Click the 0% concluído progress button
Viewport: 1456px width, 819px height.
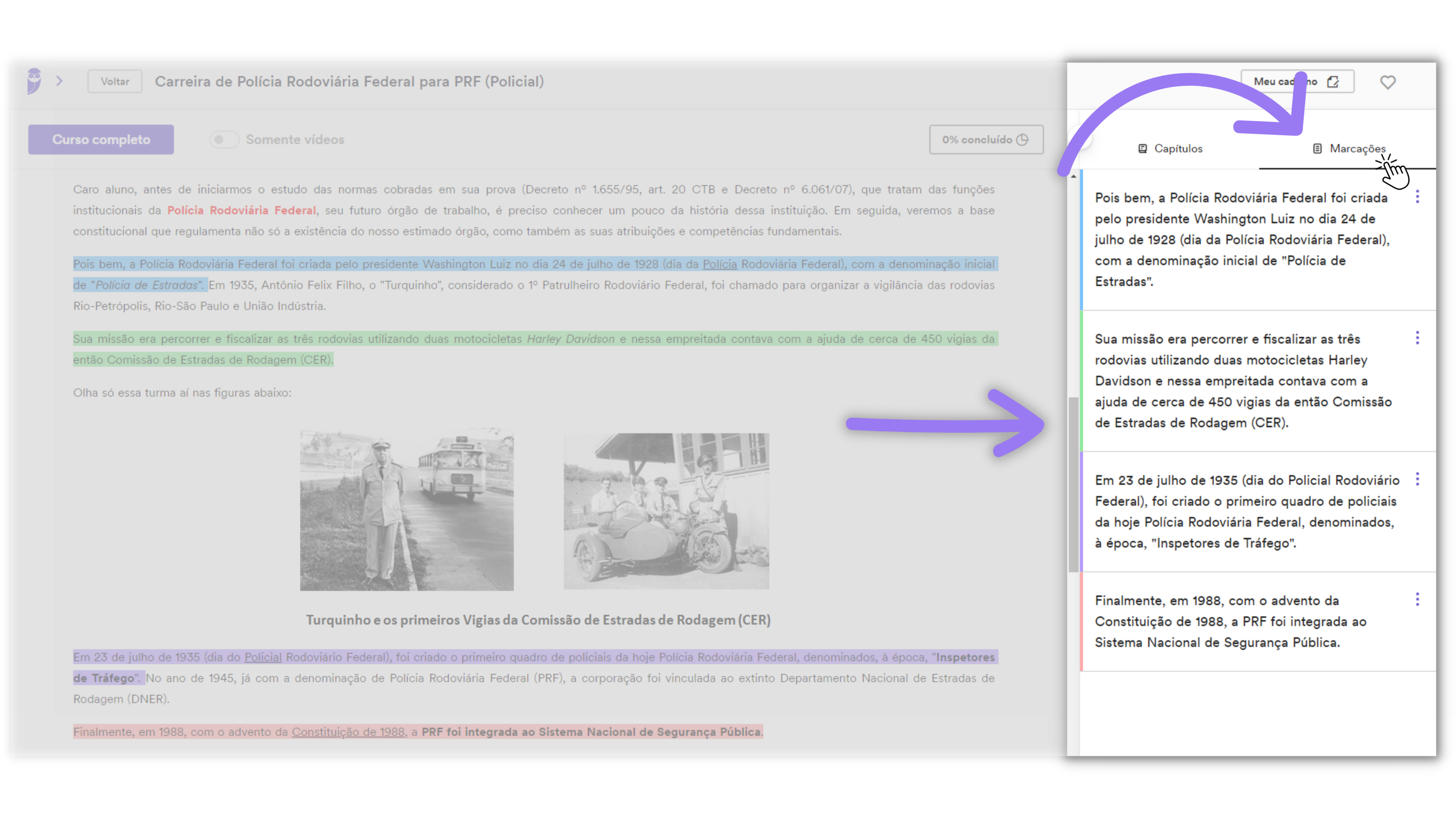pos(986,140)
